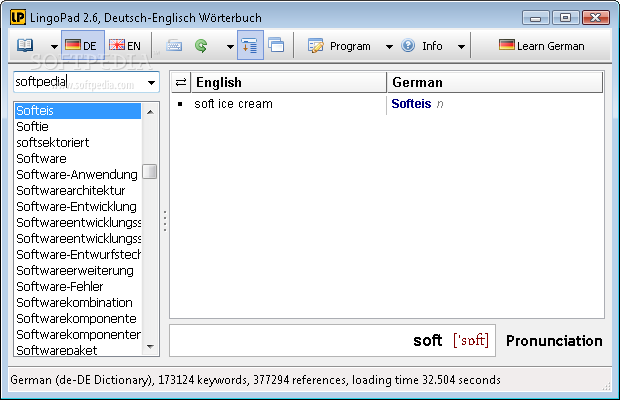Click the search field containing softpedia
620x400 pixels.
tap(79, 82)
